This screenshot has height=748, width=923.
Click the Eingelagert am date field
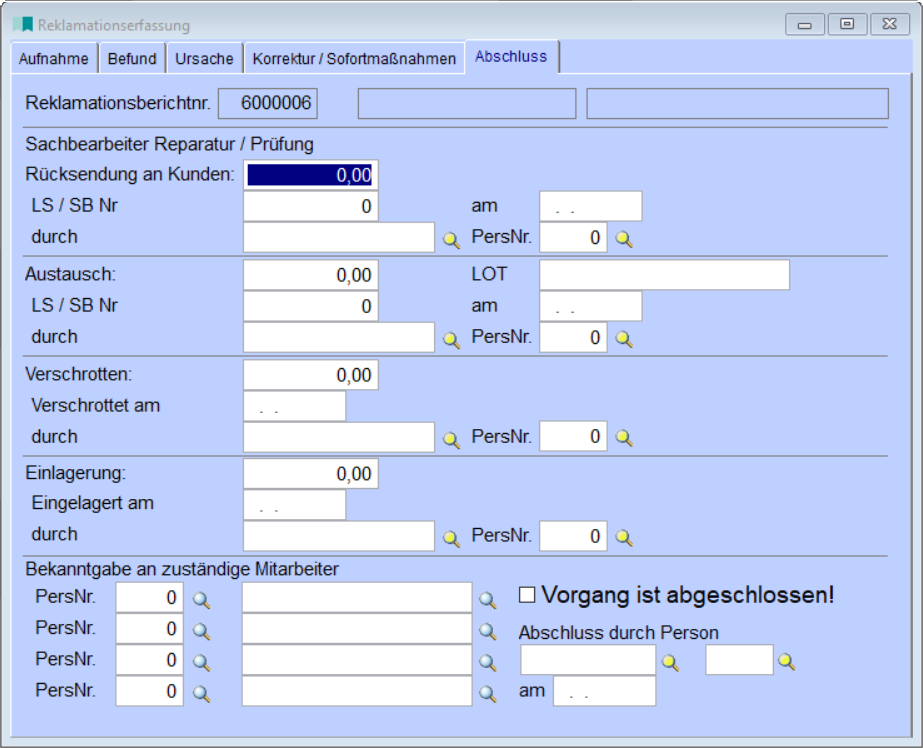[294, 506]
